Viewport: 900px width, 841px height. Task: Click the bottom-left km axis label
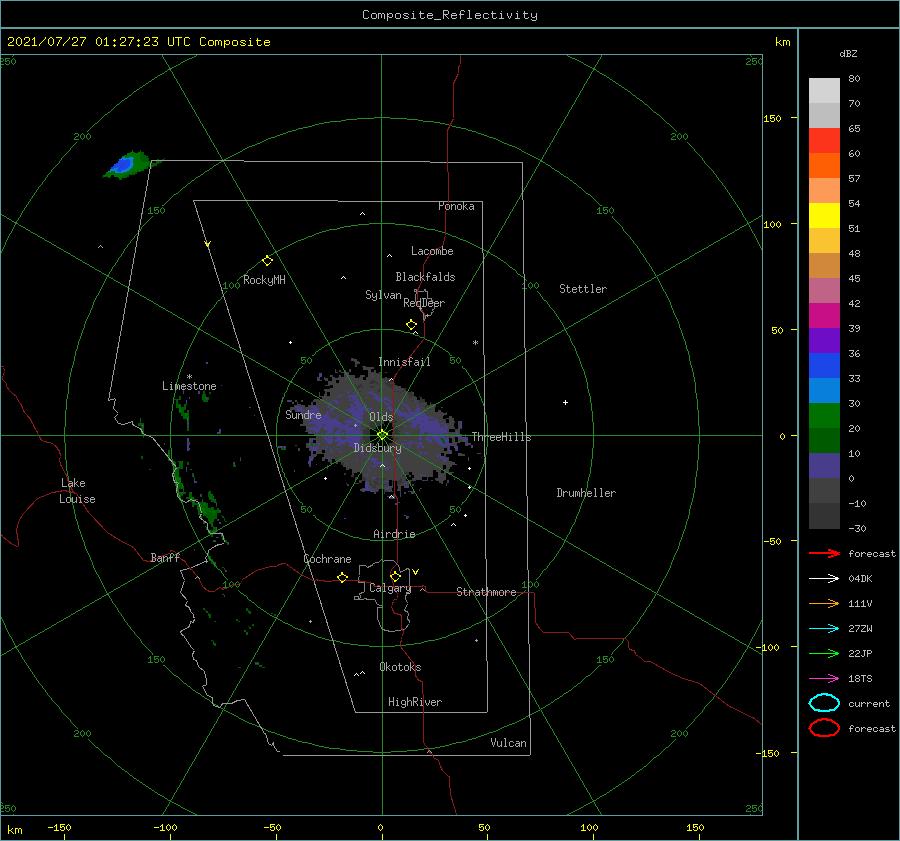14,830
